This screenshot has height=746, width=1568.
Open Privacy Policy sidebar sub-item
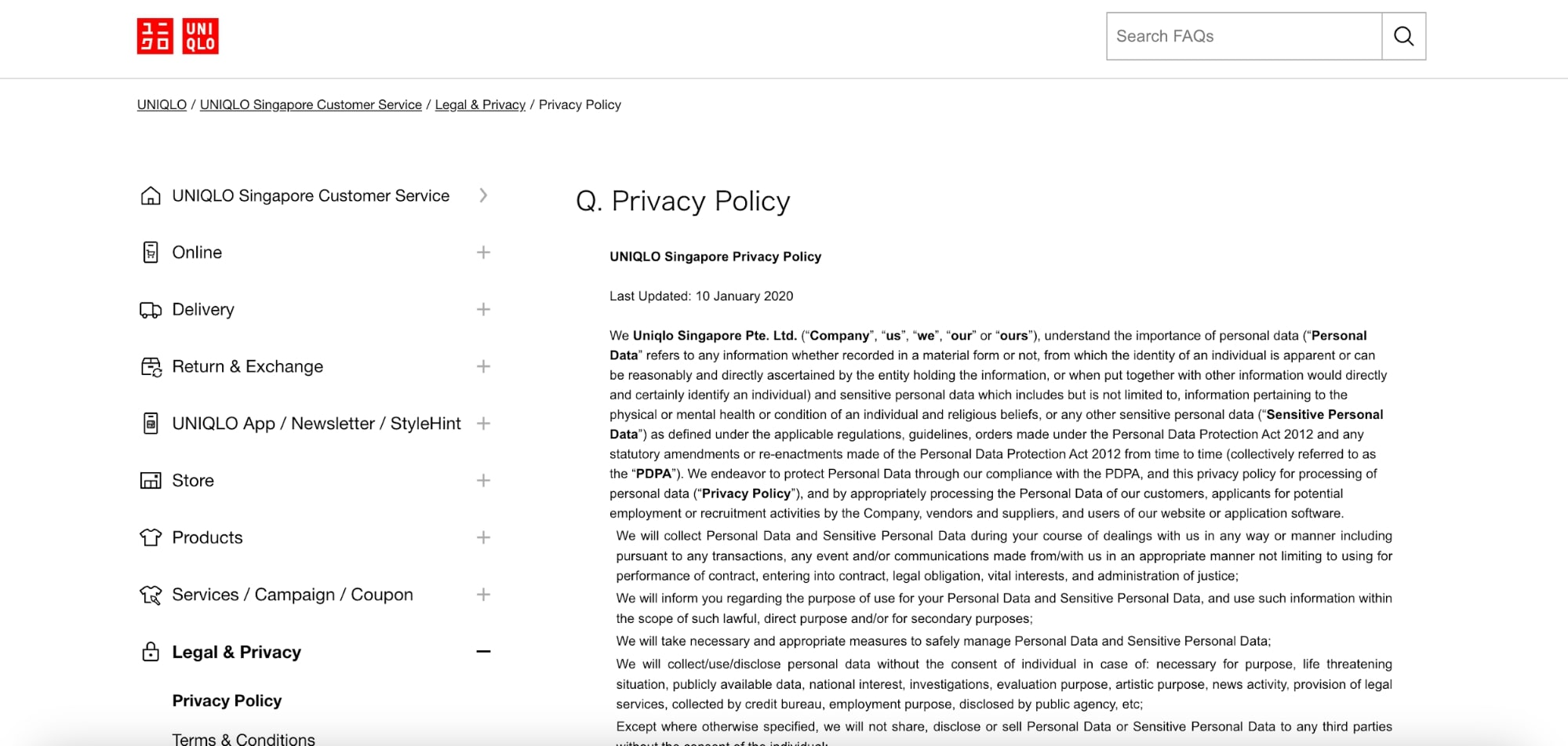[x=227, y=701]
